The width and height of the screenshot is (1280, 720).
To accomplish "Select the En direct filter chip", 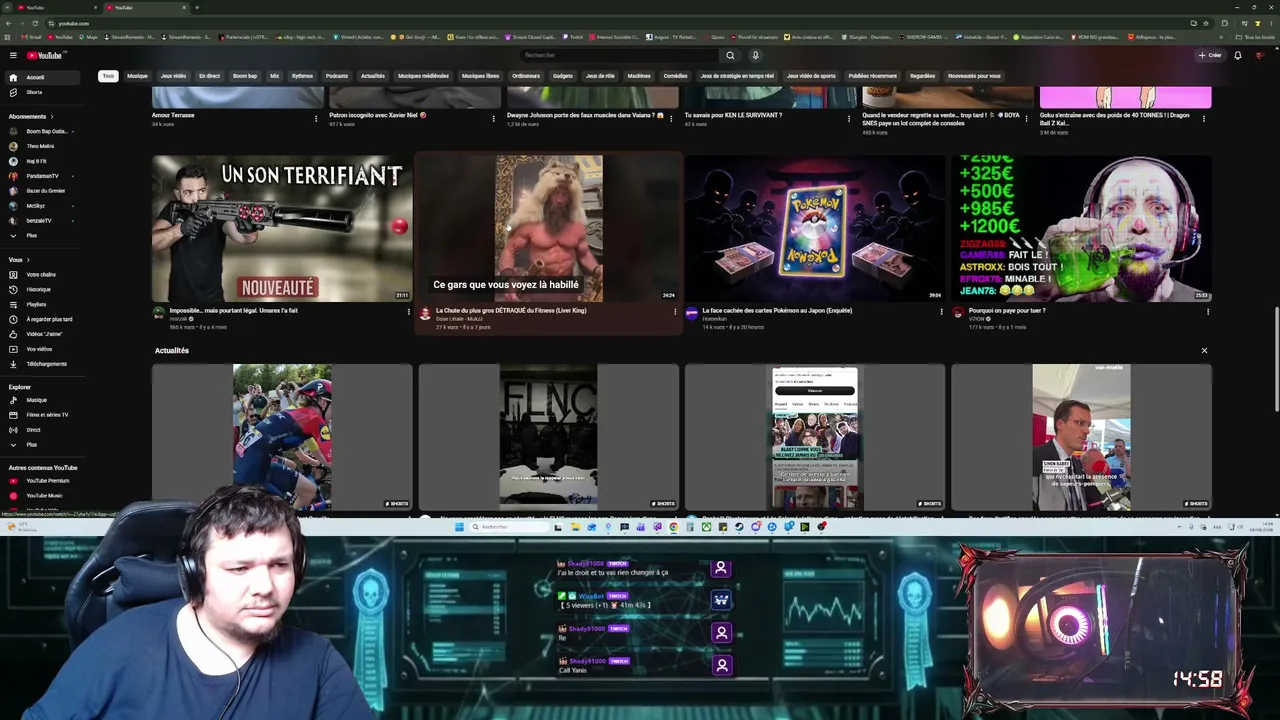I will [x=209, y=76].
